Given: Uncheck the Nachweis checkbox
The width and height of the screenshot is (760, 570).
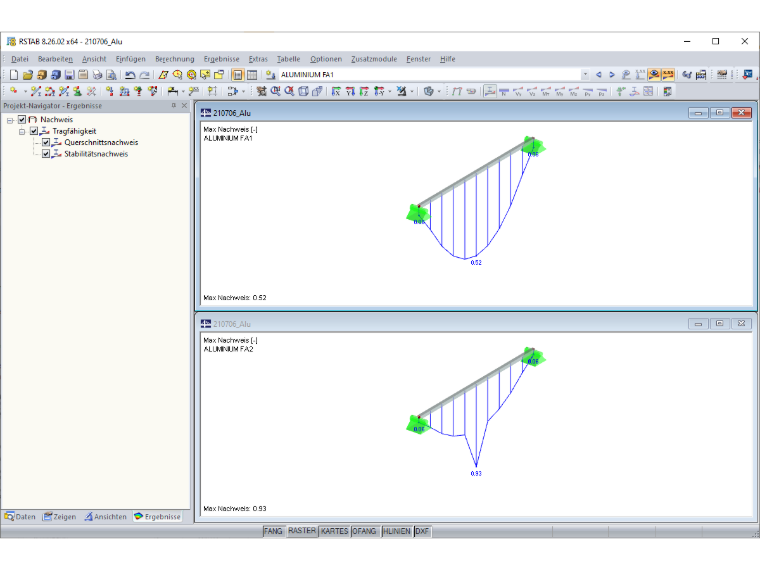Looking at the screenshot, I should coord(22,119).
